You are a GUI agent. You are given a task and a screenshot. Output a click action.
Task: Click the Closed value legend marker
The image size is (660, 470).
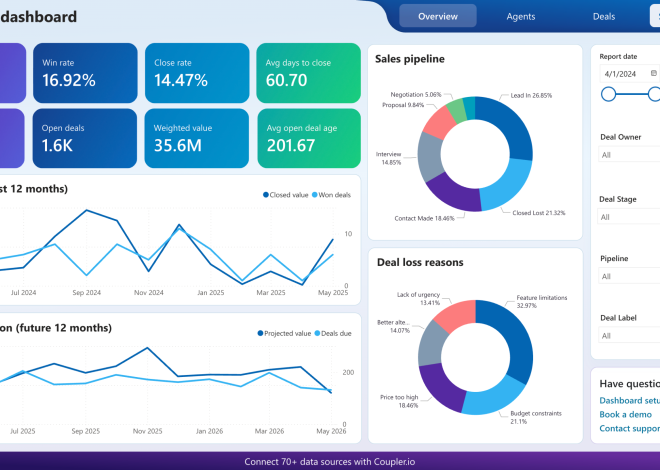coord(266,195)
